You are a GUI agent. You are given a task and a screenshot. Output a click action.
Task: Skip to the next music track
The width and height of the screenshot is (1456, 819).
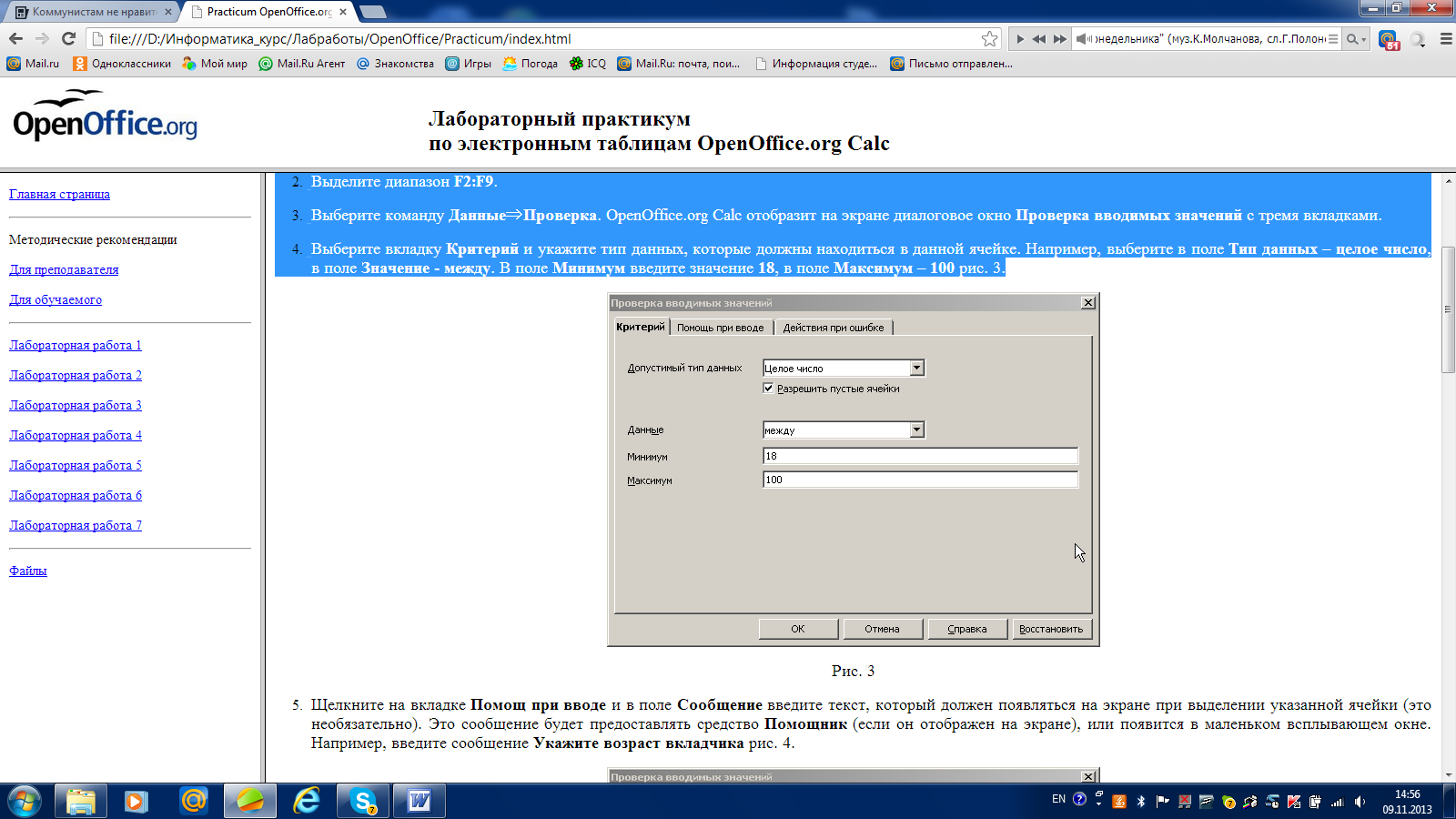pos(1060,39)
